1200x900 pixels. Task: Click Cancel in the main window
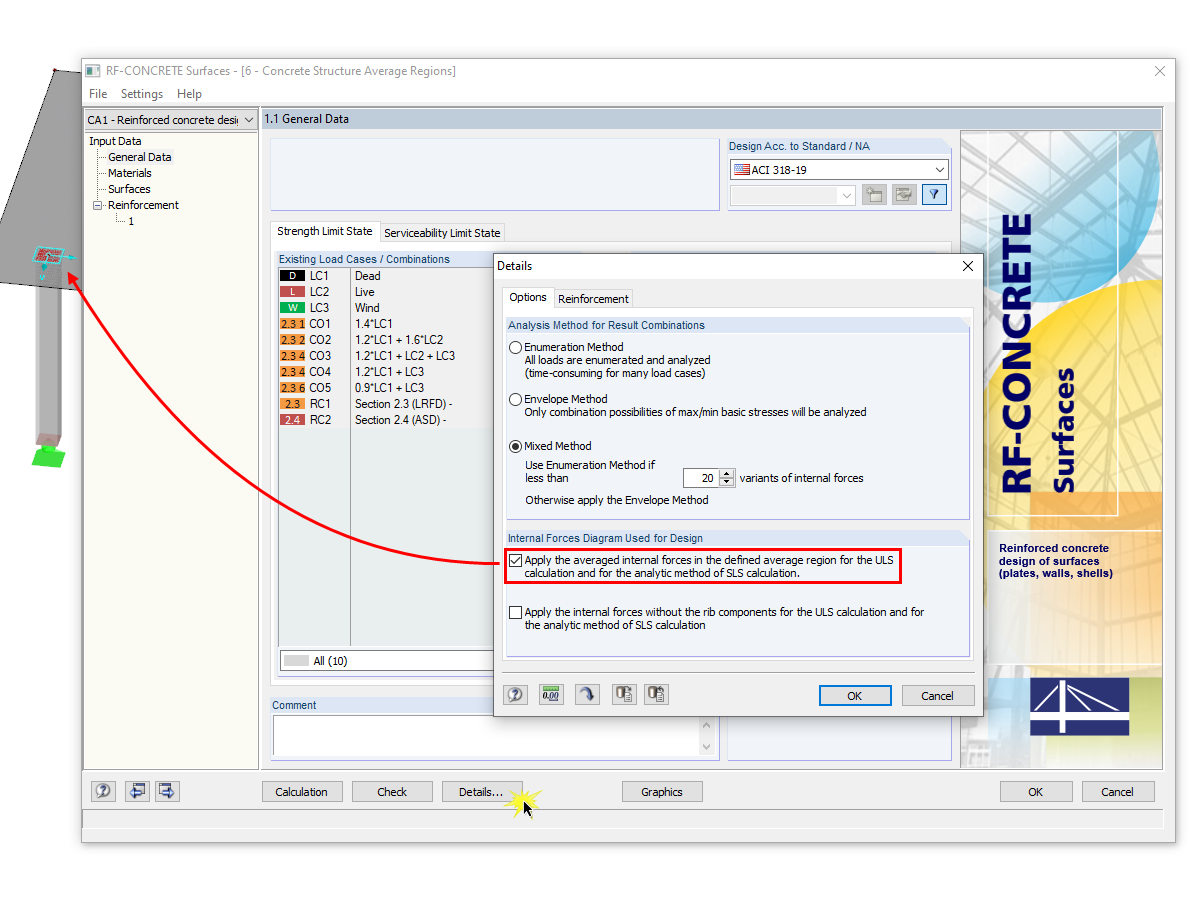pos(1118,791)
